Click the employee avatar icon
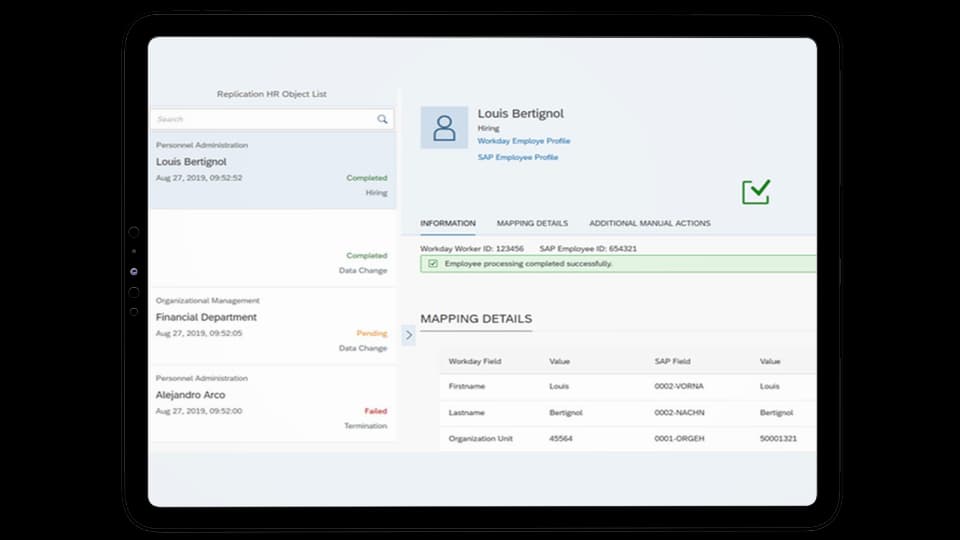The width and height of the screenshot is (960, 540). tap(444, 128)
